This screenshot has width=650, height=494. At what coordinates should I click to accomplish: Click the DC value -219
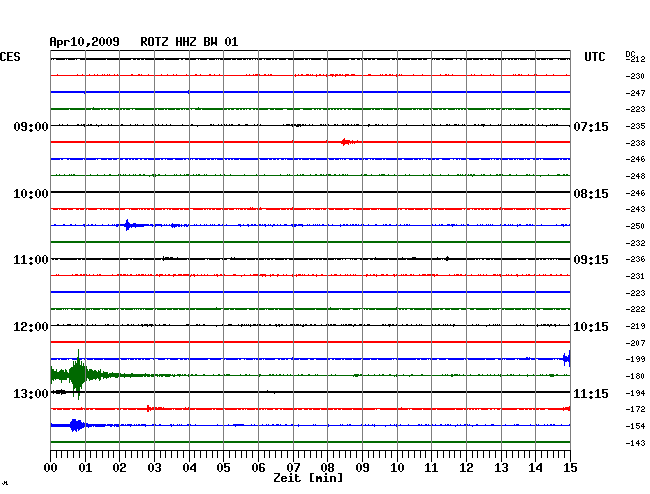coord(635,326)
